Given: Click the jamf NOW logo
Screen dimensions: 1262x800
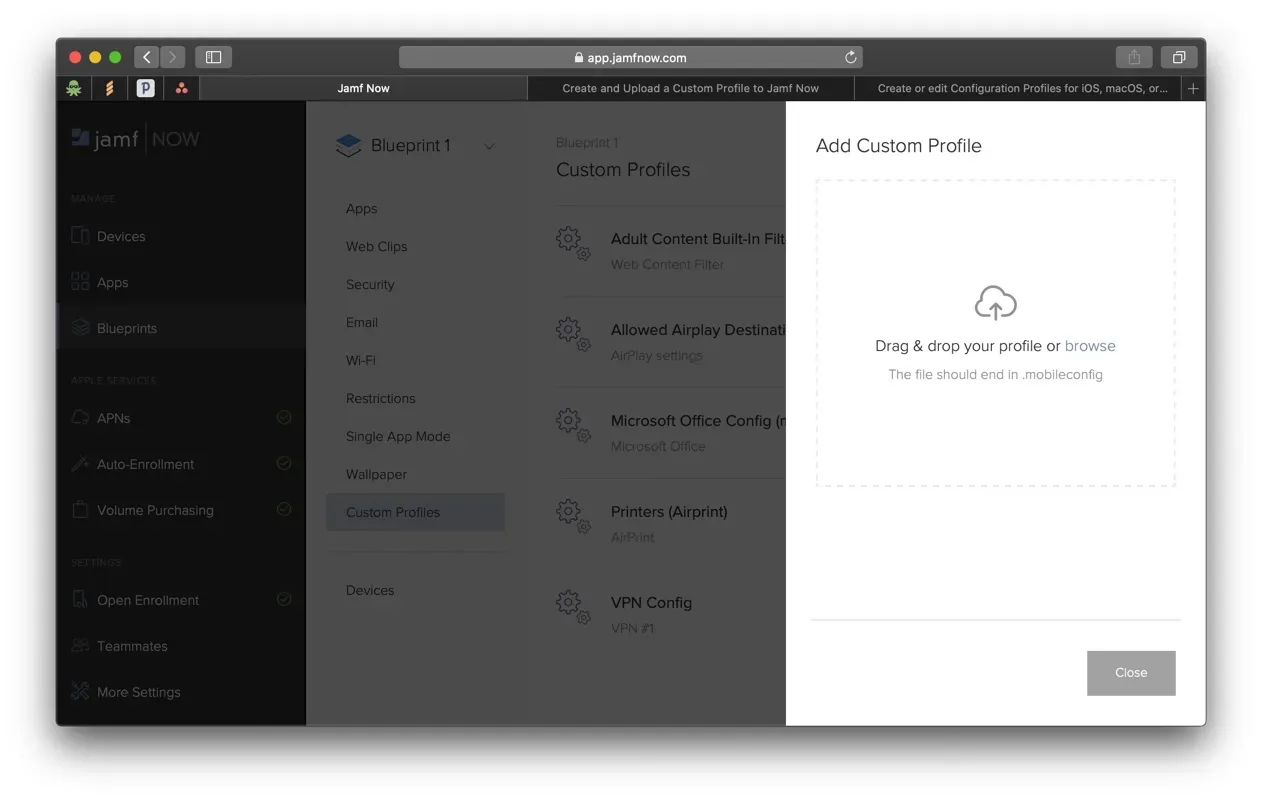Looking at the screenshot, I should tap(135, 139).
